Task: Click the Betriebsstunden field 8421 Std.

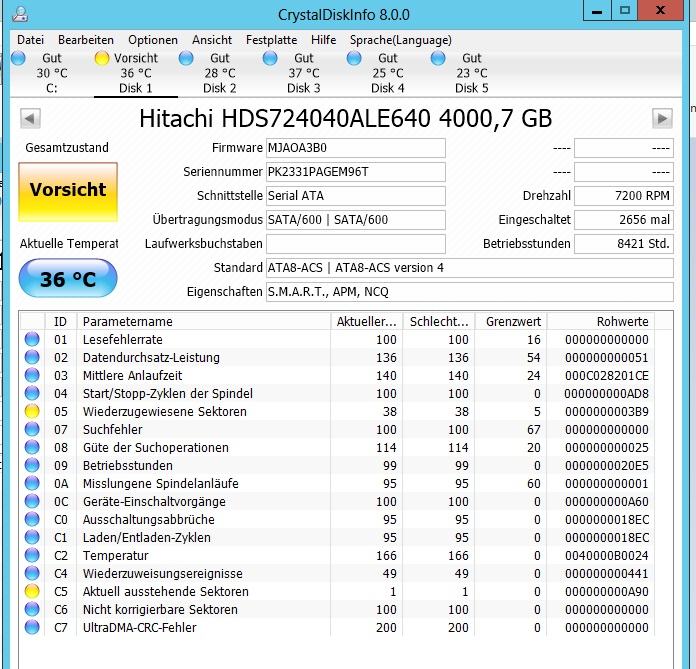Action: [x=624, y=244]
